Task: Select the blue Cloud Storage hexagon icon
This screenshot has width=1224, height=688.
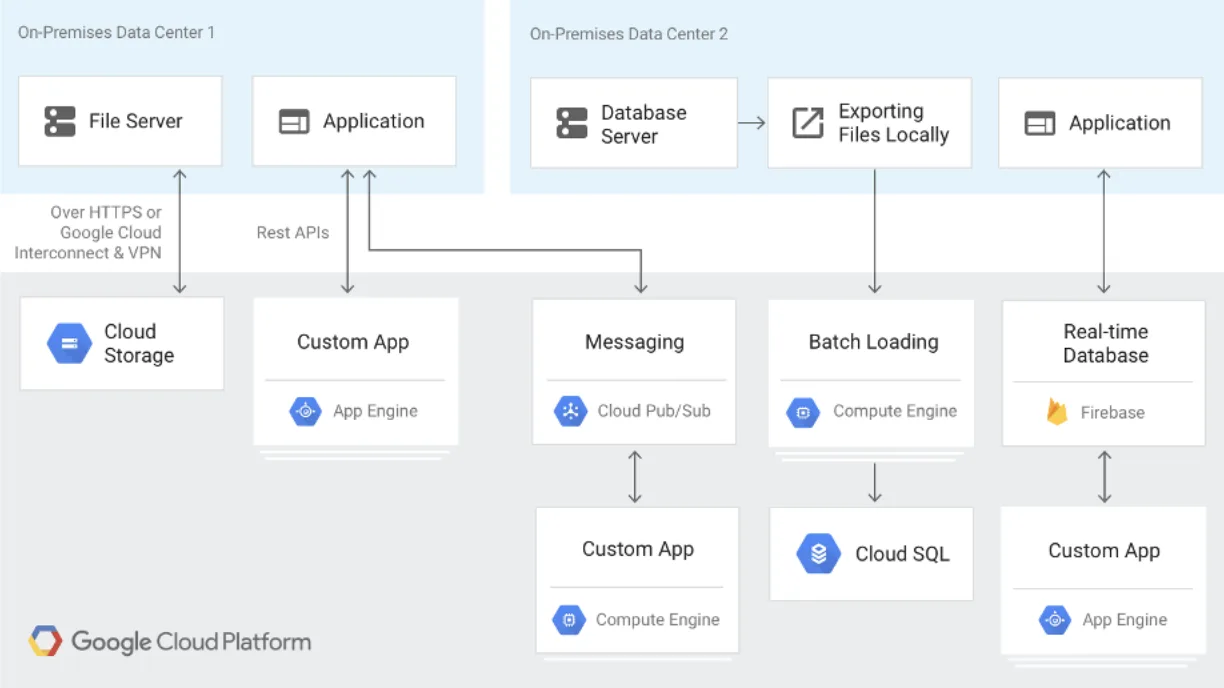Action: [69, 344]
